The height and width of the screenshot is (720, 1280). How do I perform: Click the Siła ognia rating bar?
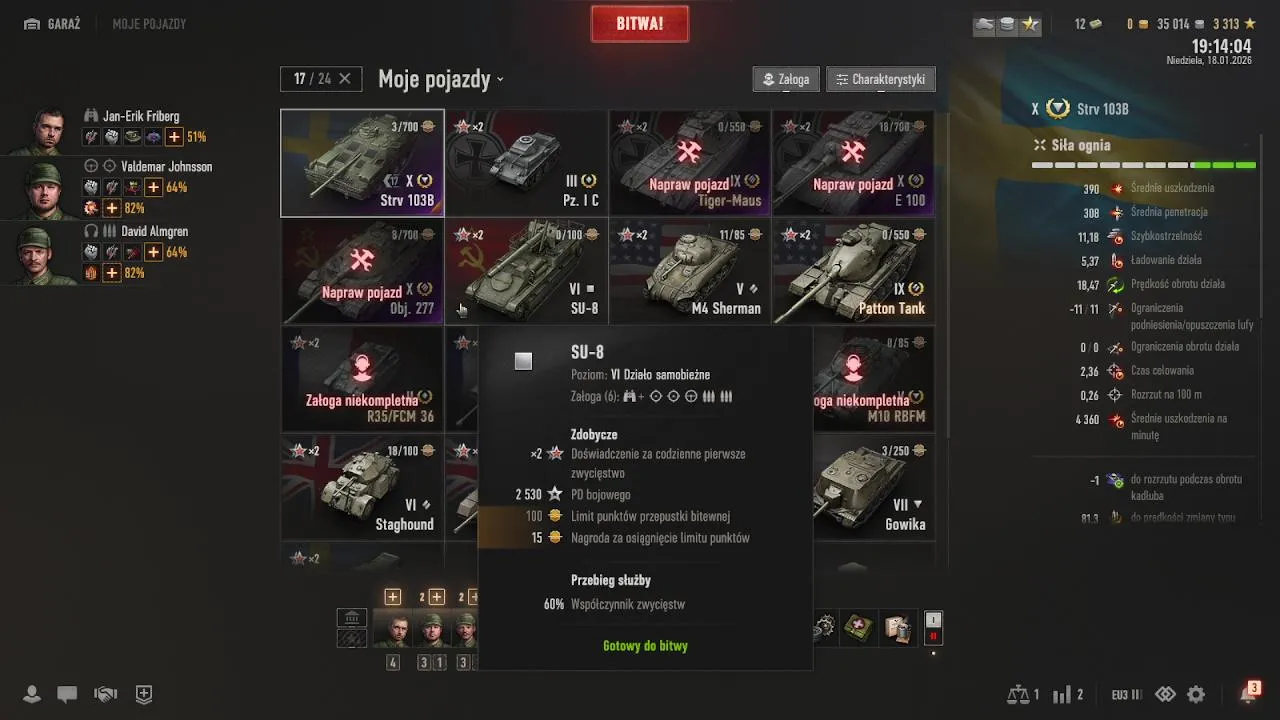(1144, 165)
